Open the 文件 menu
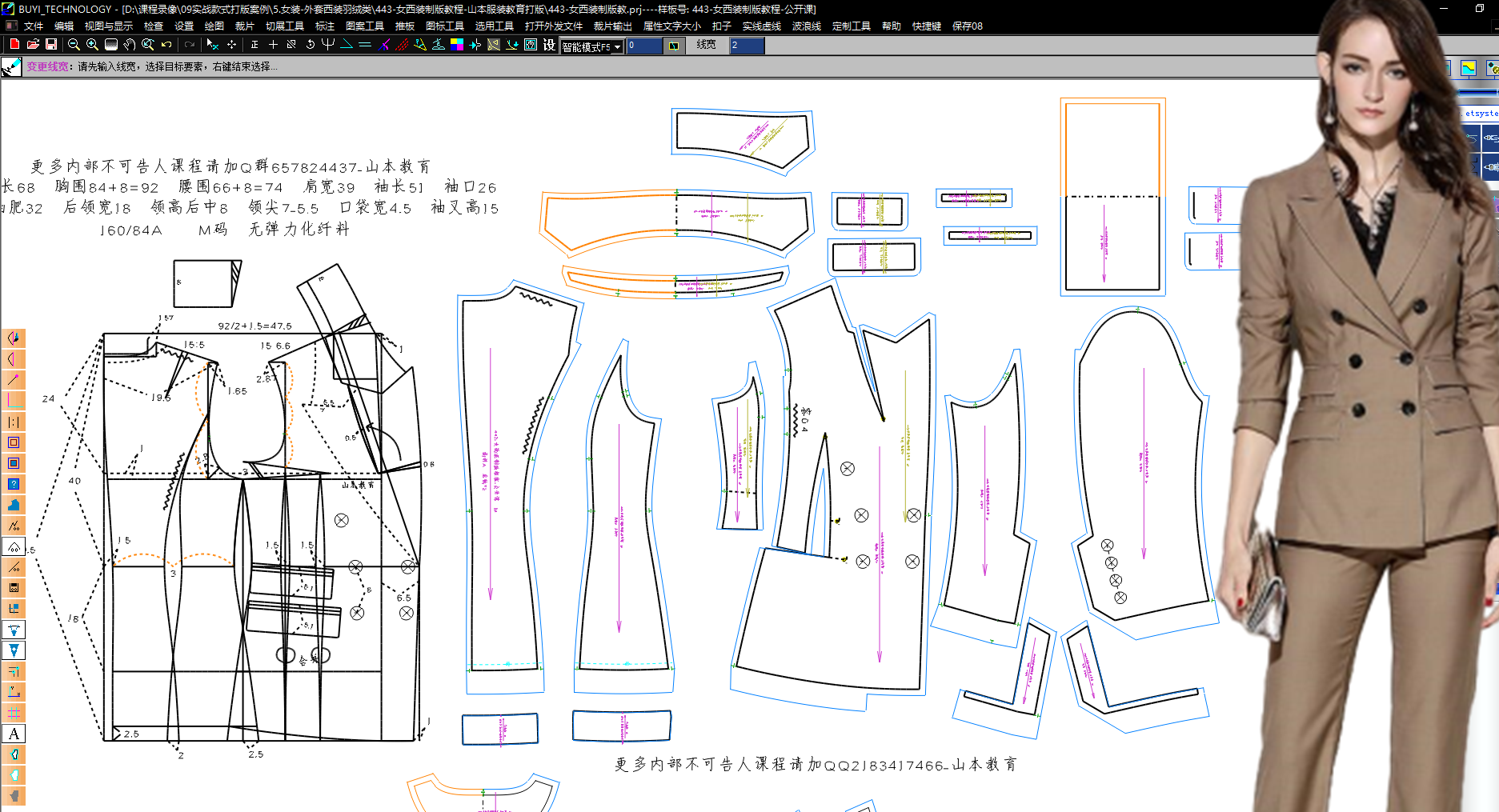This screenshot has width=1499, height=812. pyautogui.click(x=33, y=25)
